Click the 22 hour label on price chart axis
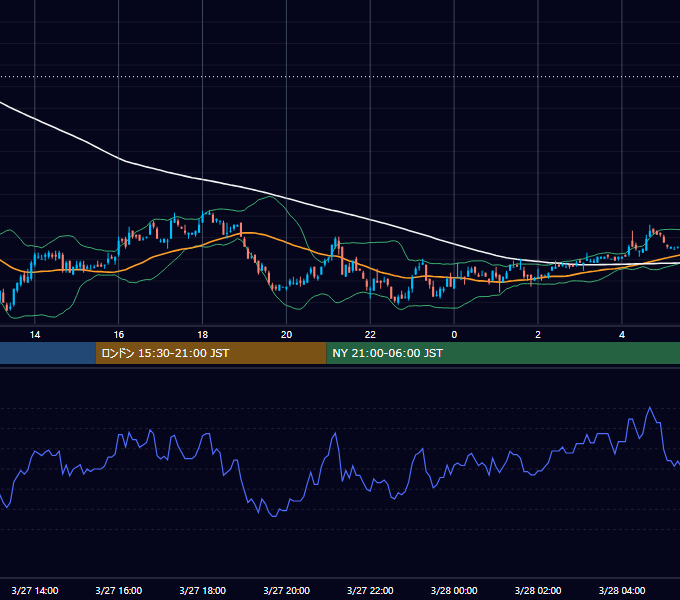The width and height of the screenshot is (680, 600). 370,335
